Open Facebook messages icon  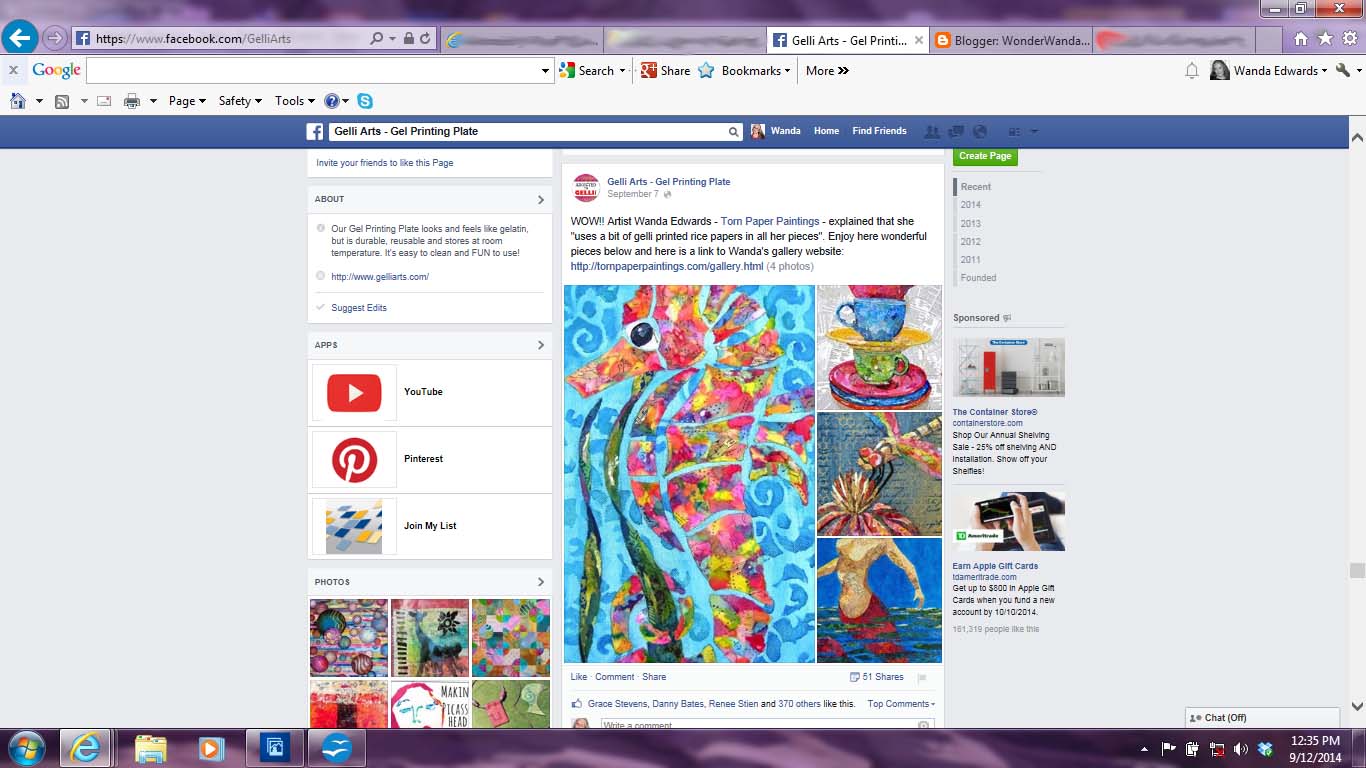(956, 131)
